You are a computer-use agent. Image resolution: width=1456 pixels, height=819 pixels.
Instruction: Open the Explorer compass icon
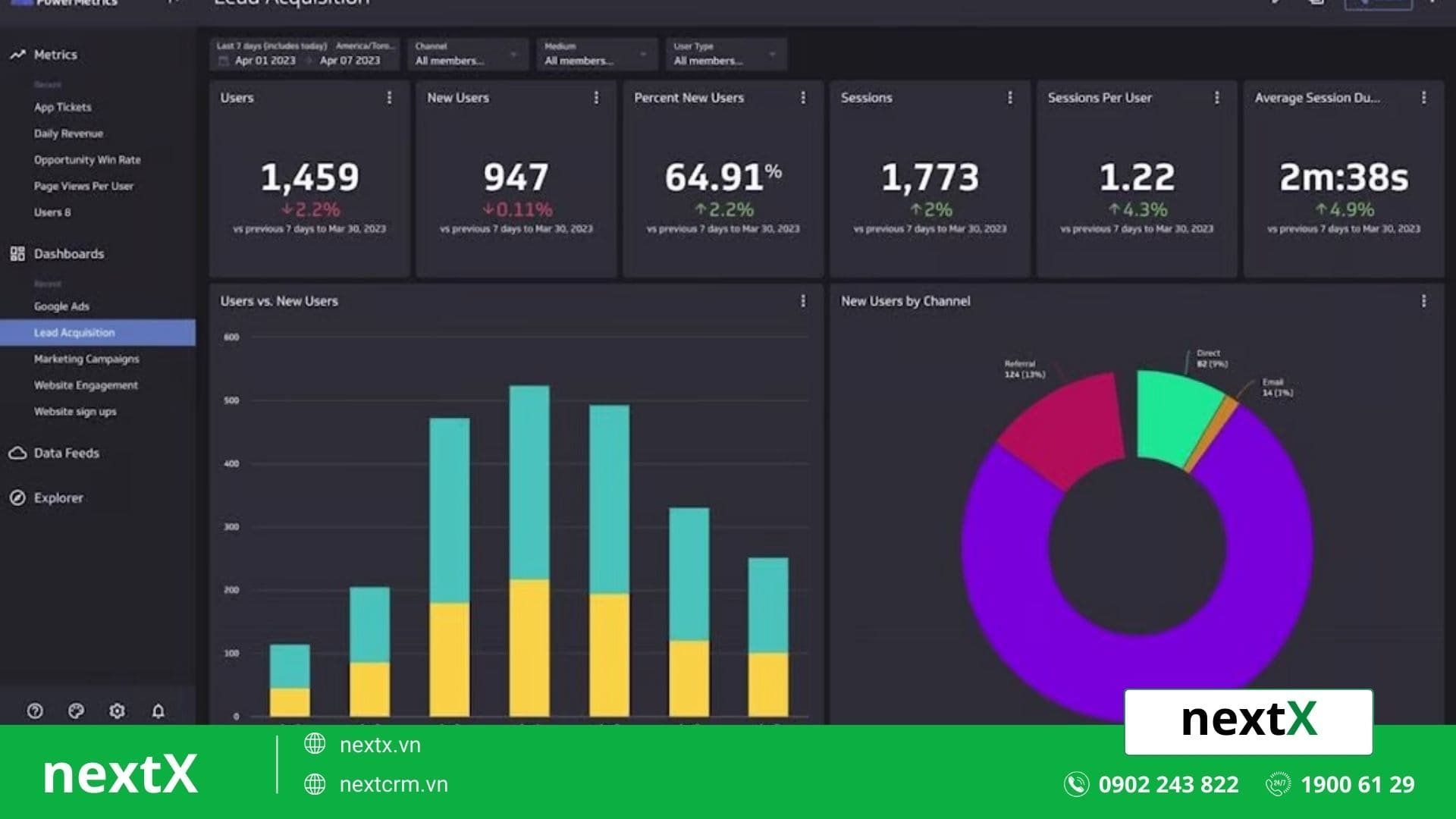click(x=17, y=497)
